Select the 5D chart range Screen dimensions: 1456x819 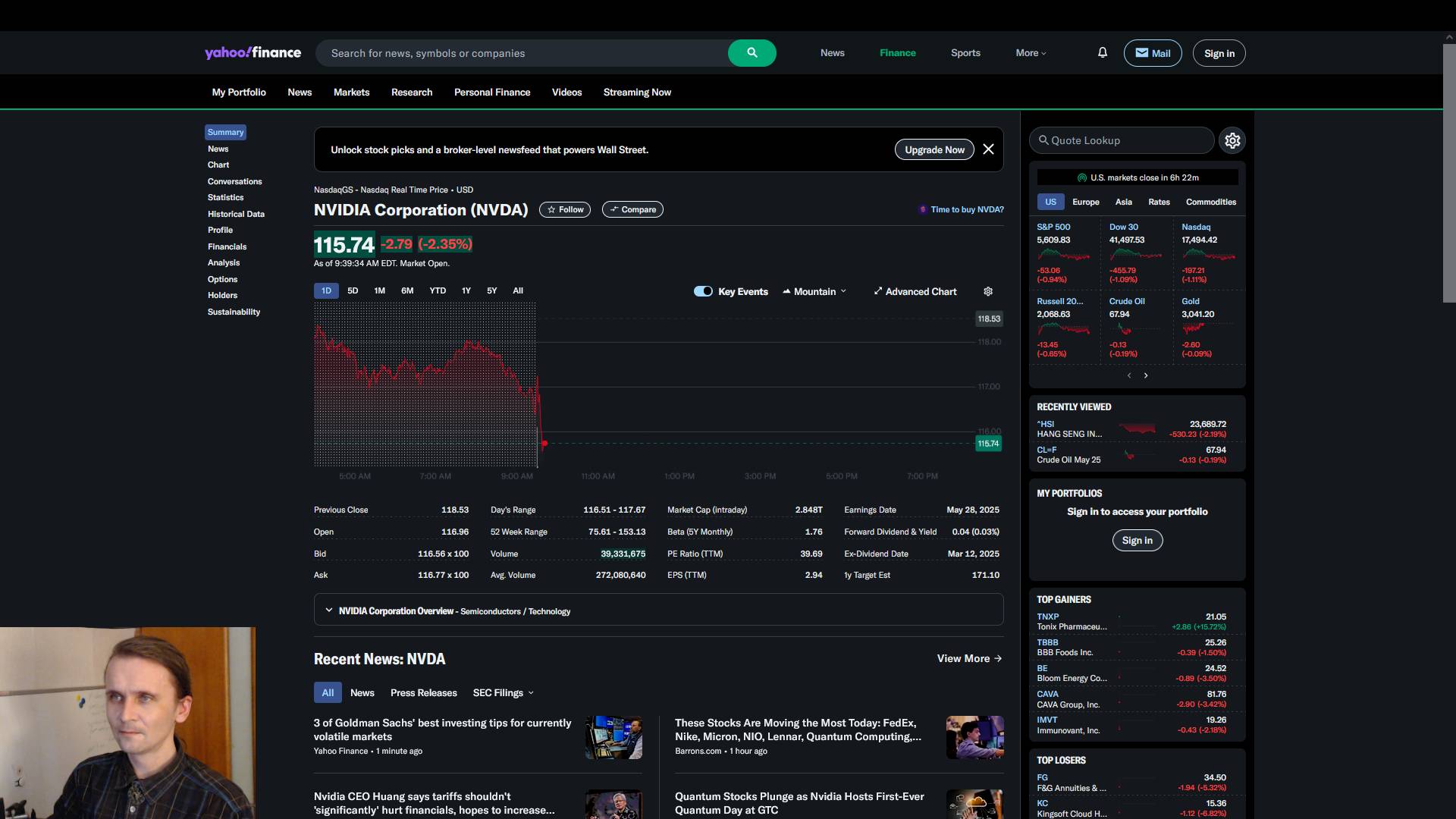point(353,290)
